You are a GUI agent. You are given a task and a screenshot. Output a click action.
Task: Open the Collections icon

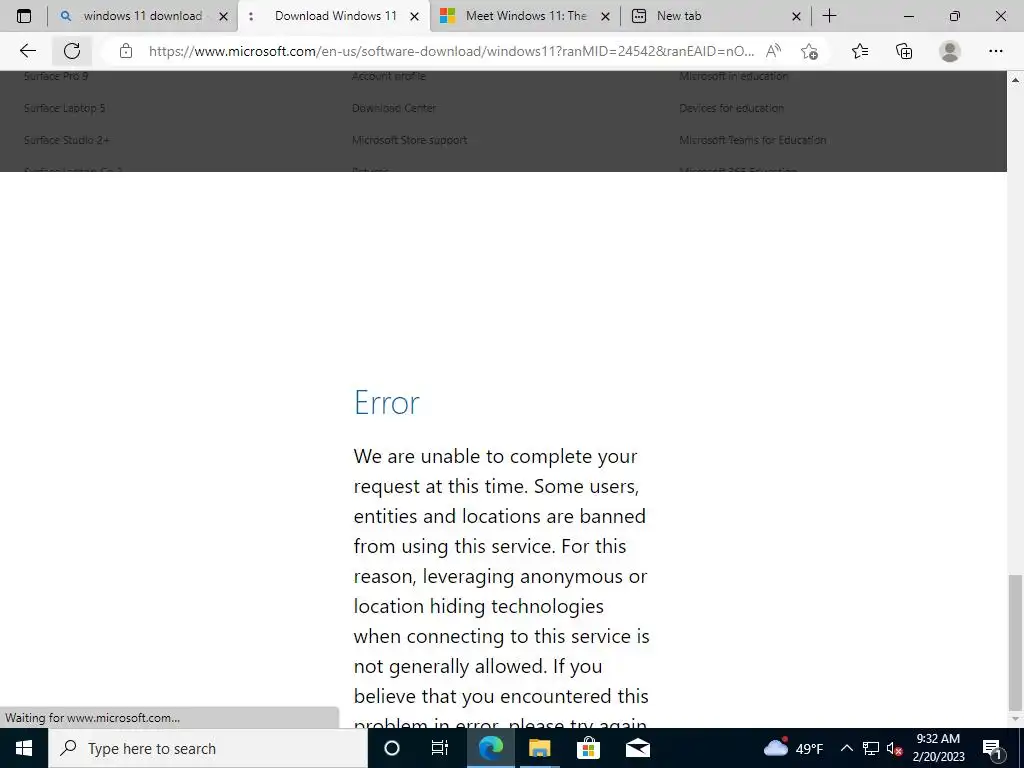coord(904,51)
